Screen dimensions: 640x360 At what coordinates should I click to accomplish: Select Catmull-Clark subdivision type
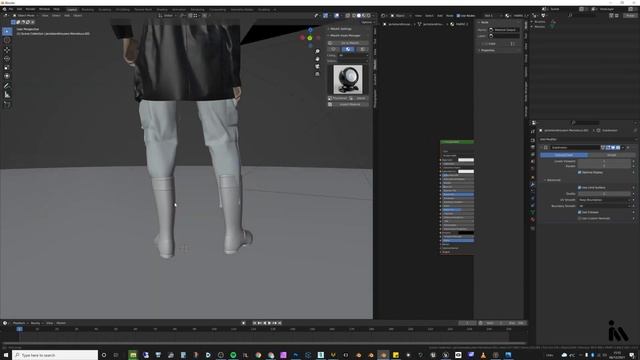coord(564,155)
